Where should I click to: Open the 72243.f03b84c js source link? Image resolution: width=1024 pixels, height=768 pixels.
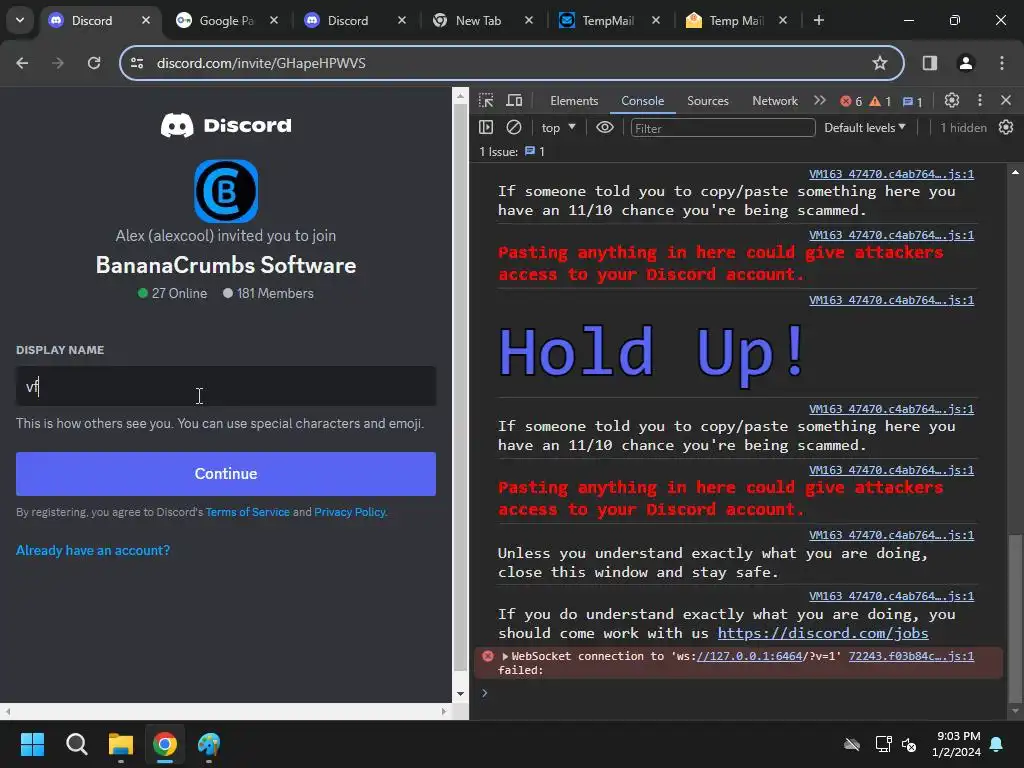(911, 656)
